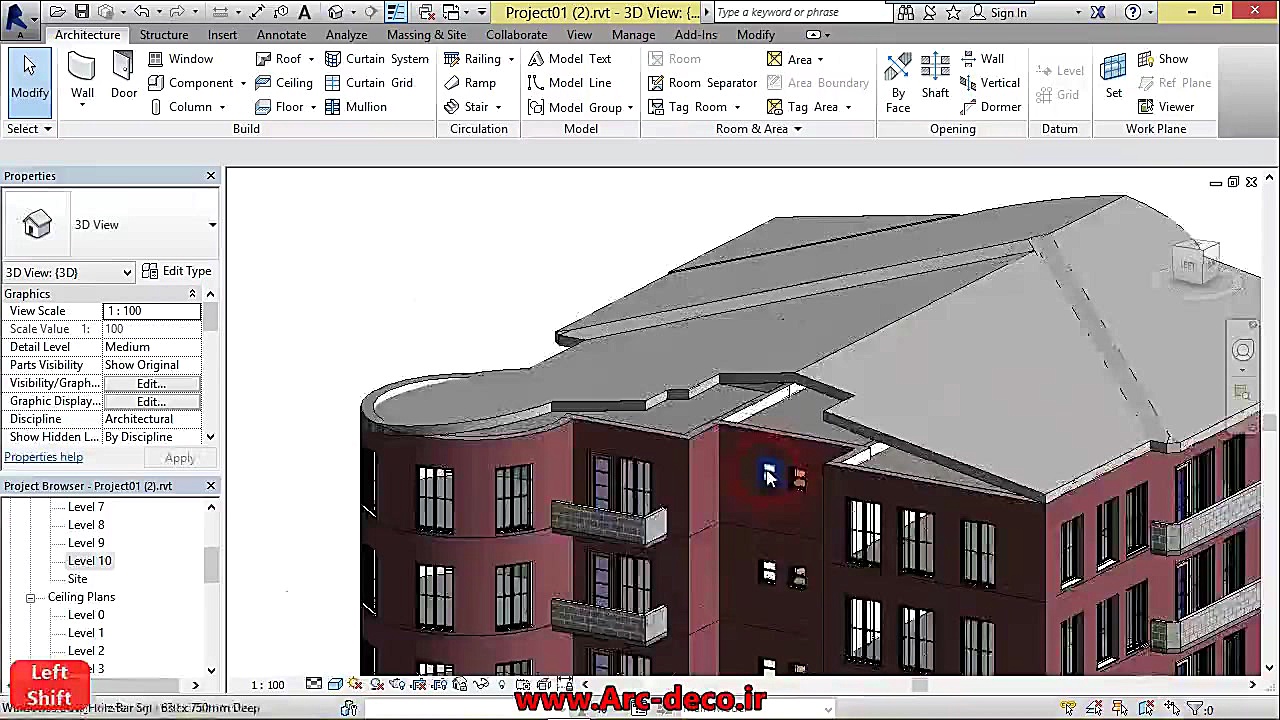Open the Roof tool dropdown arrow
1280x720 pixels.
[311, 59]
